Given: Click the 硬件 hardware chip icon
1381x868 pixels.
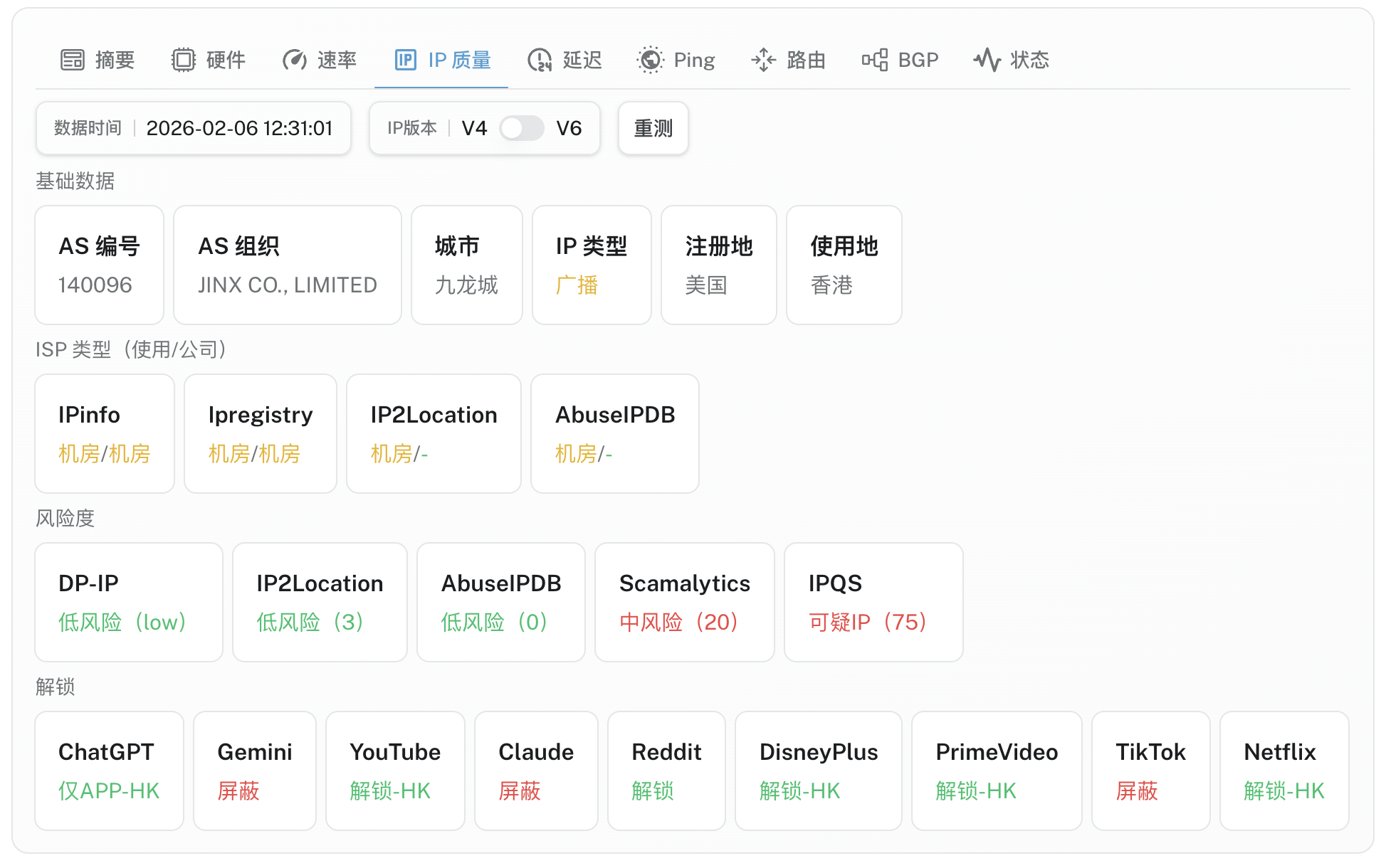Looking at the screenshot, I should (x=184, y=60).
